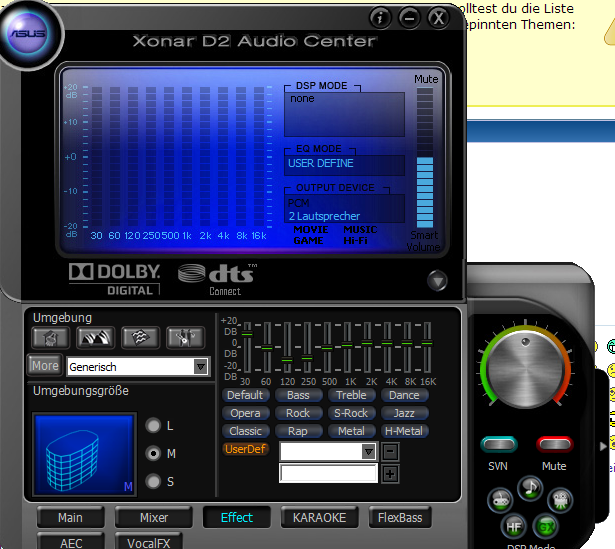Click the 1K equalizer slider
Screen dimensions: 615x549
pos(347,347)
